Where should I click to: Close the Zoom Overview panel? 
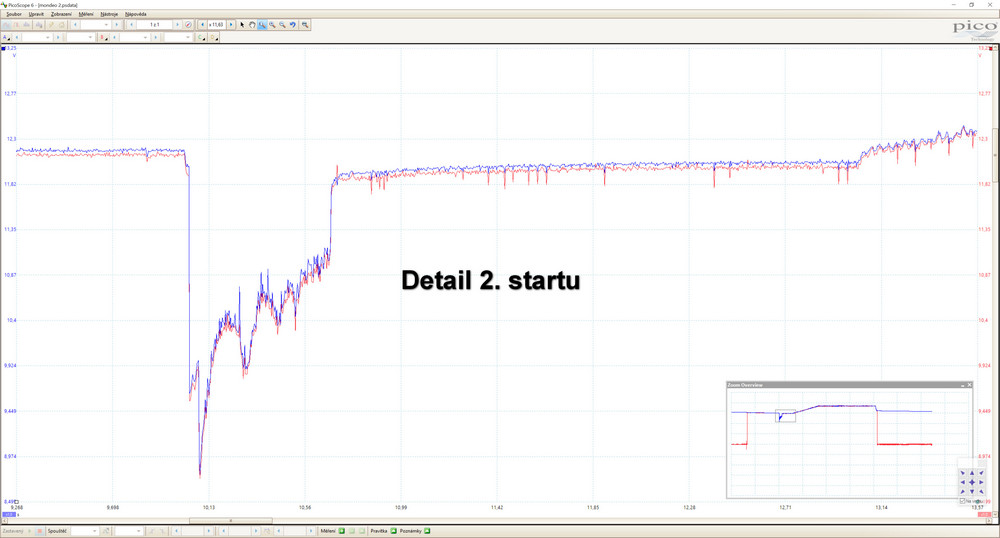(968, 385)
